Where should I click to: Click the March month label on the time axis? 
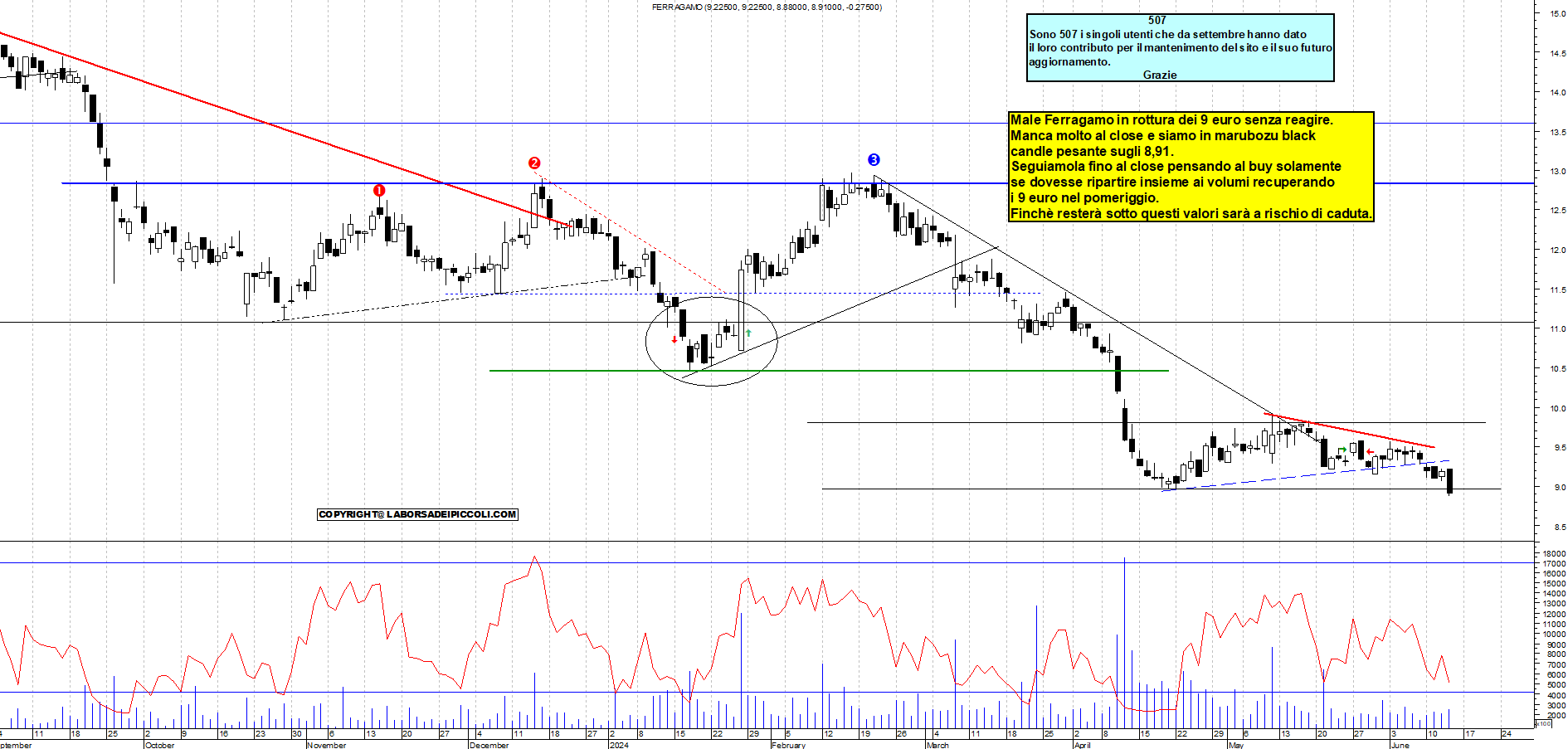tap(937, 745)
